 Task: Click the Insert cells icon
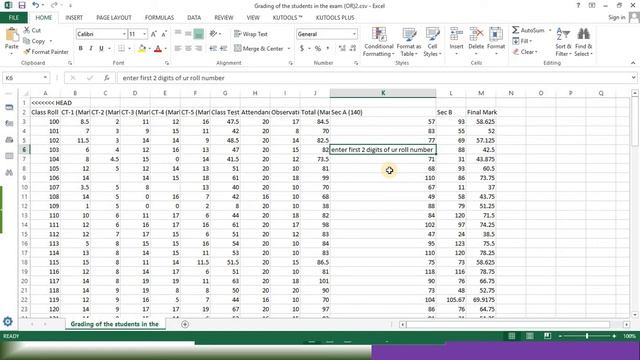click(x=456, y=35)
